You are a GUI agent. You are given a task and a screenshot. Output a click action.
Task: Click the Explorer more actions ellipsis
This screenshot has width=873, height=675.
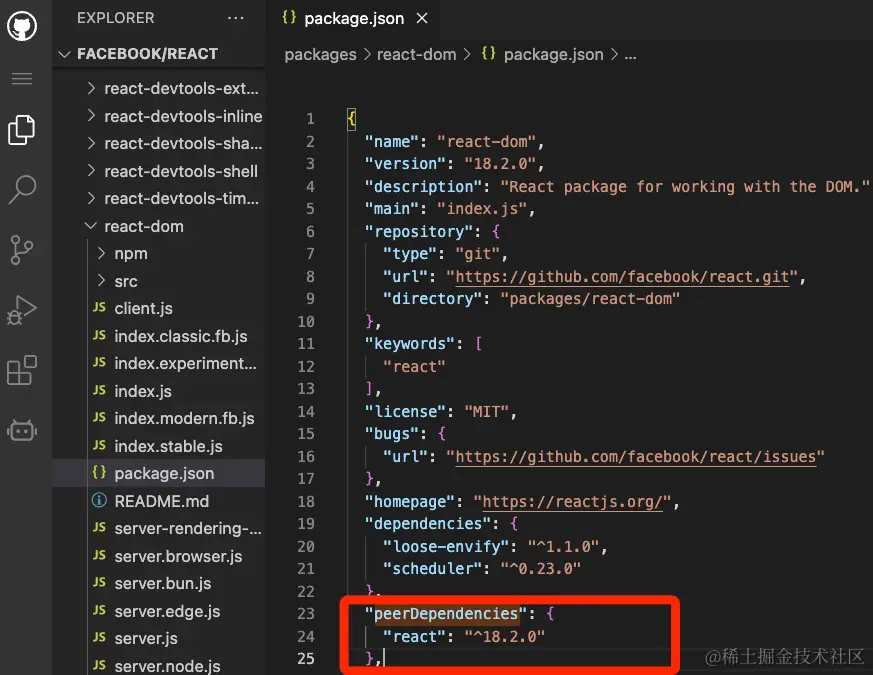[x=235, y=17]
